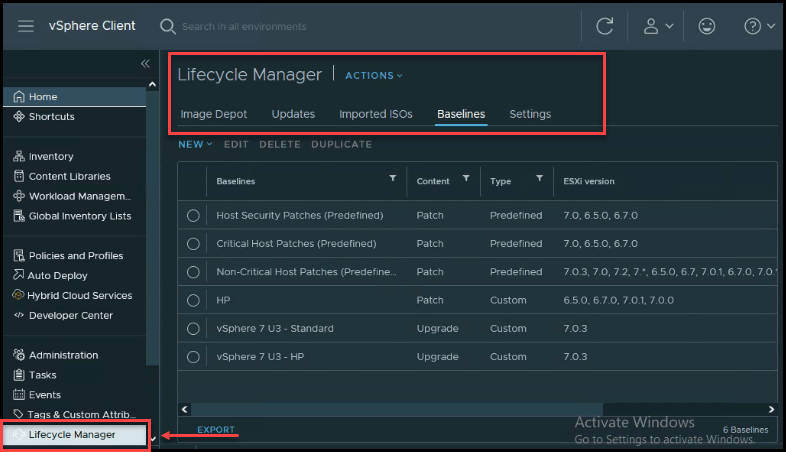Image resolution: width=786 pixels, height=452 pixels.
Task: Click the Auto Deploy icon
Action: click(x=19, y=275)
